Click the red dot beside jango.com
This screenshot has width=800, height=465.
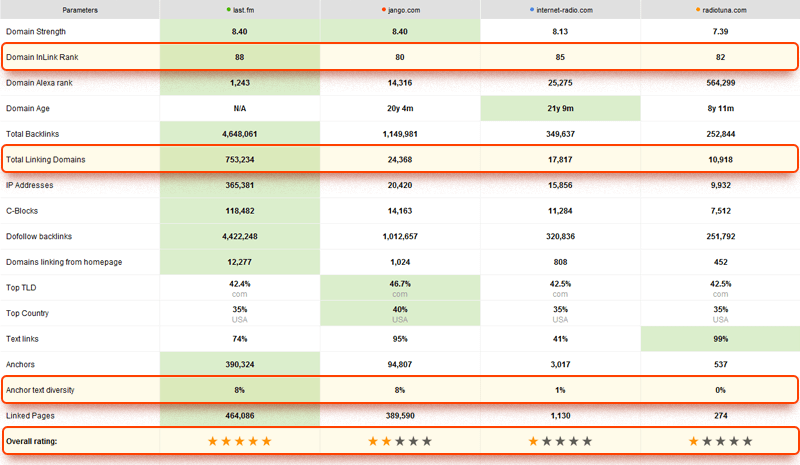coord(384,10)
